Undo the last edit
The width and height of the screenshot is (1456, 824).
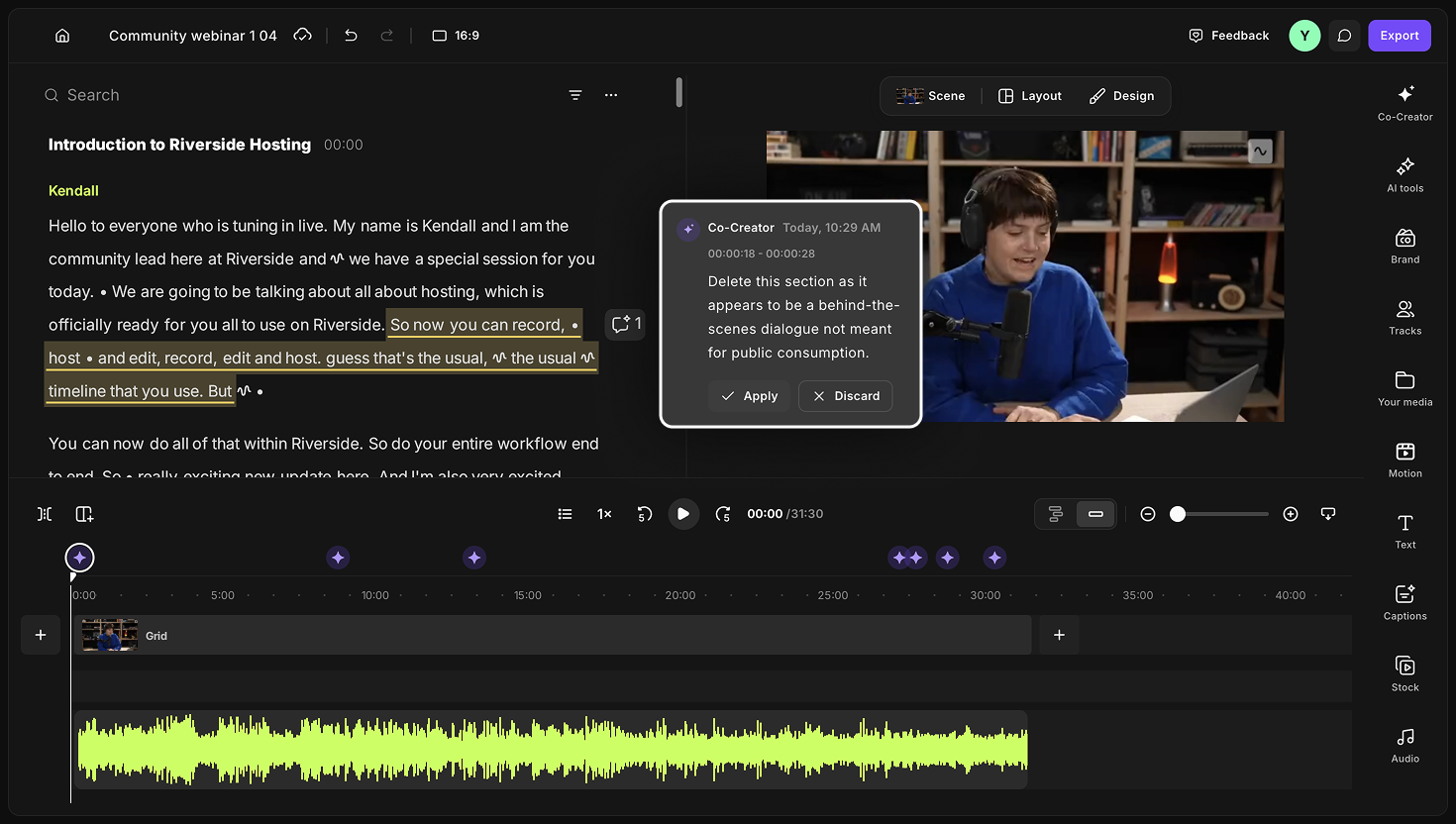[351, 36]
